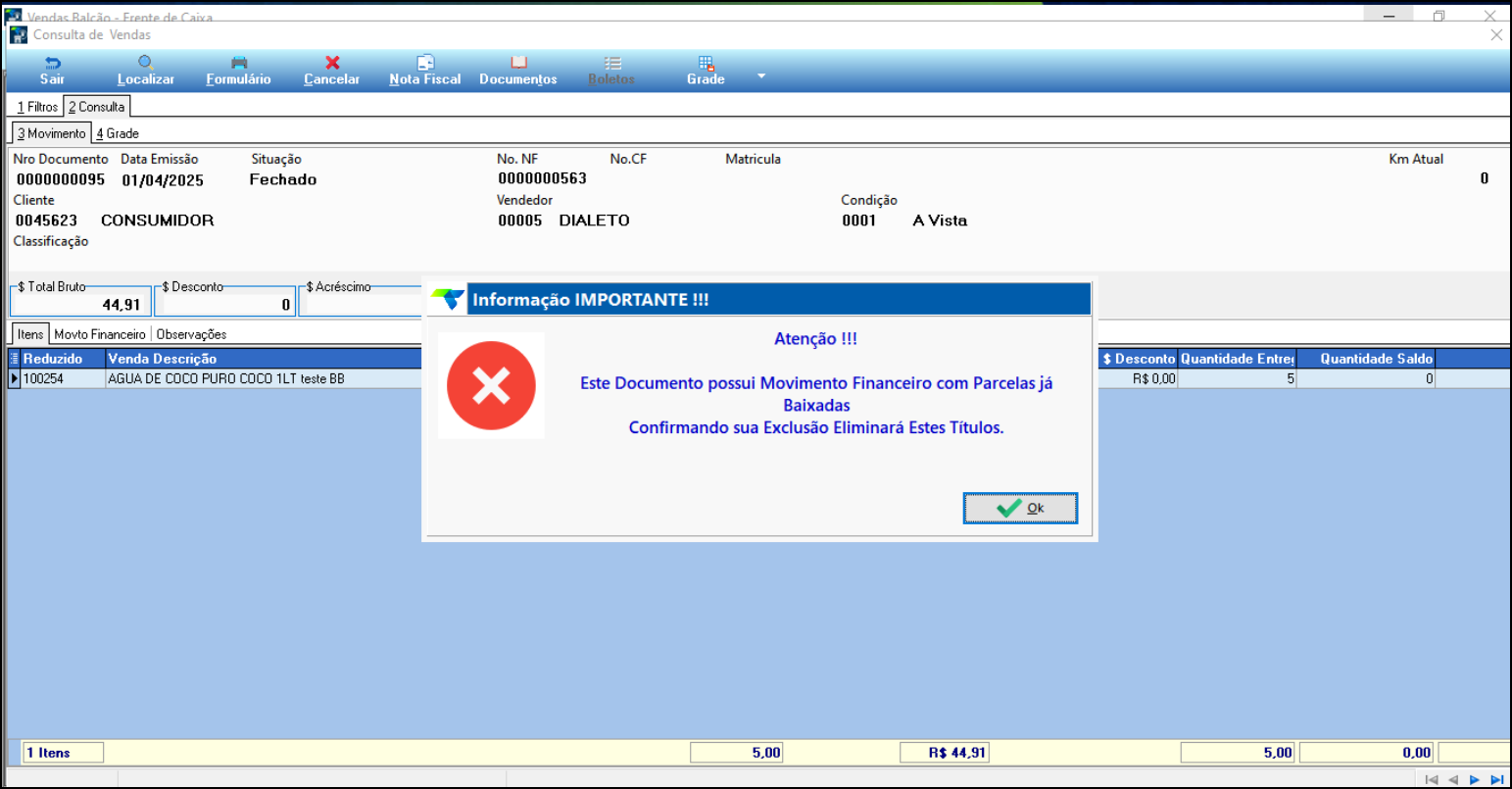Close the Consulta de Vendas window
Viewport: 1512px width, 789px height.
pos(1496,35)
